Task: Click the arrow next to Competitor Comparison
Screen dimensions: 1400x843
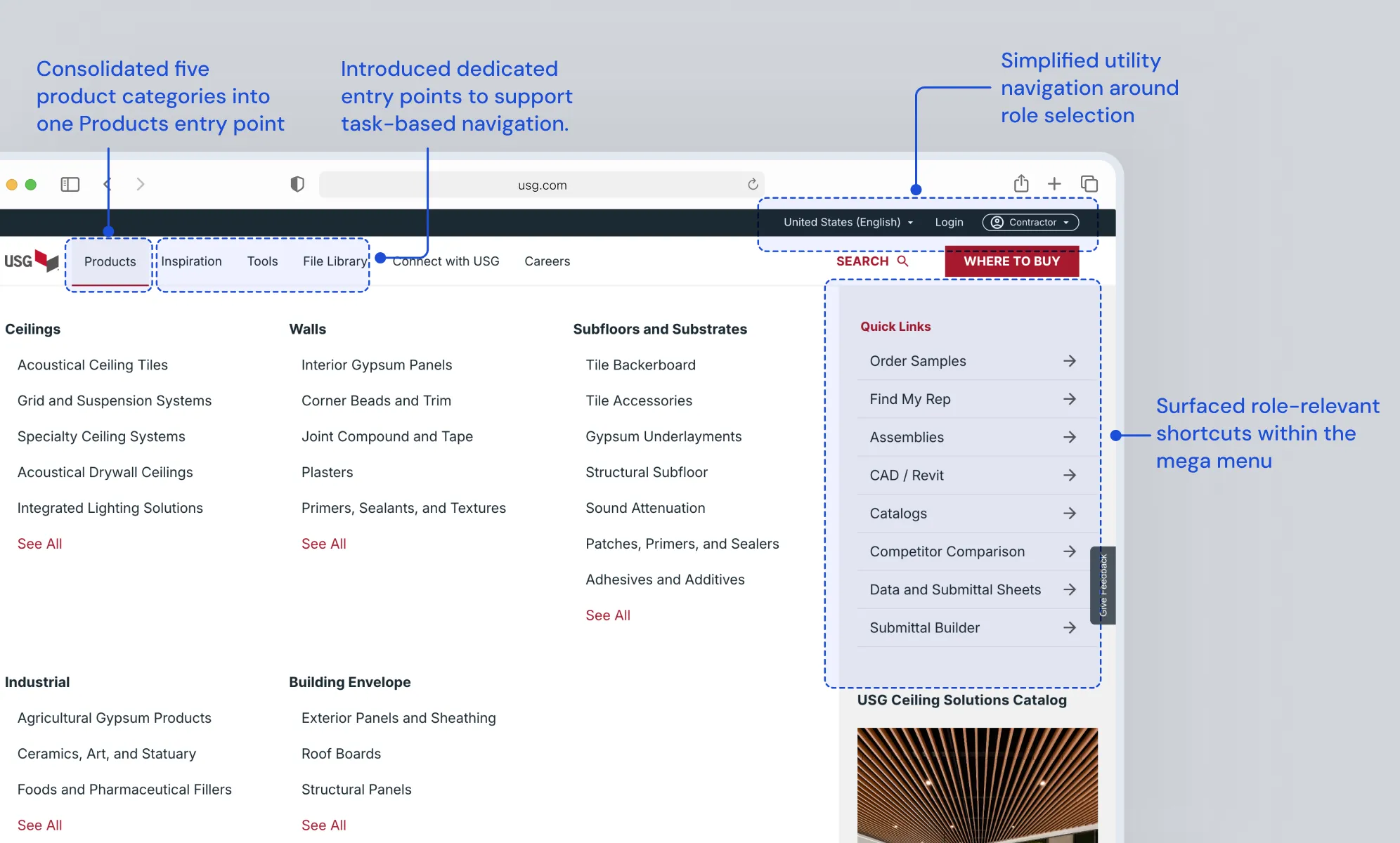Action: 1070,551
